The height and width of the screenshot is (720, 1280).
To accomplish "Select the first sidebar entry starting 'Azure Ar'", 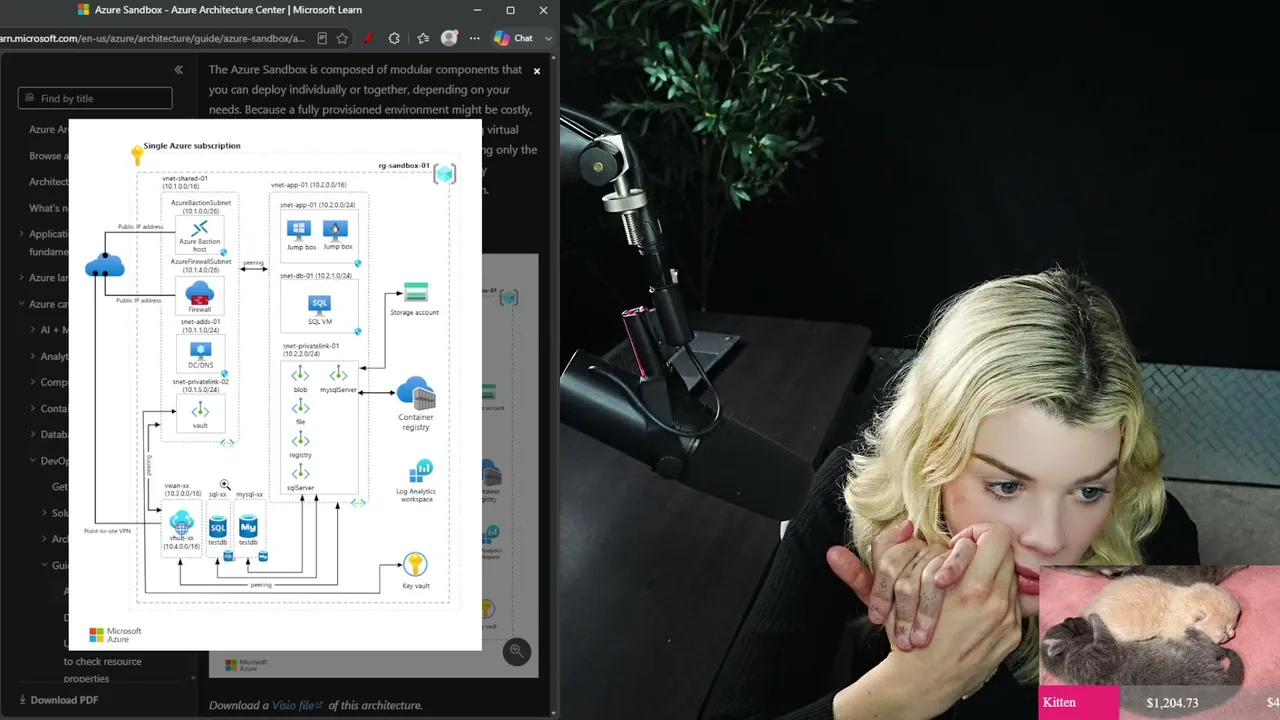I will coord(49,129).
